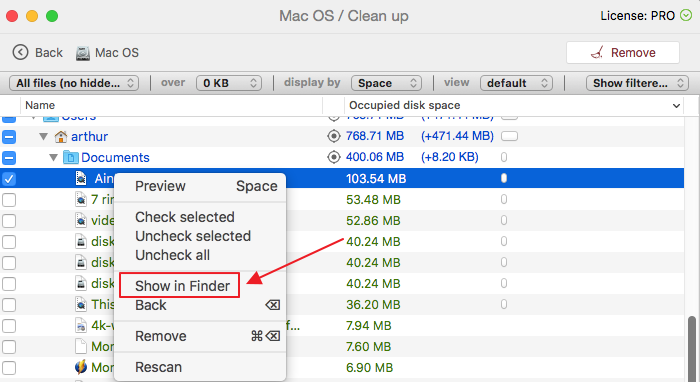
Task: Click app icon of 6.90 MB row
Action: [x=81, y=367]
